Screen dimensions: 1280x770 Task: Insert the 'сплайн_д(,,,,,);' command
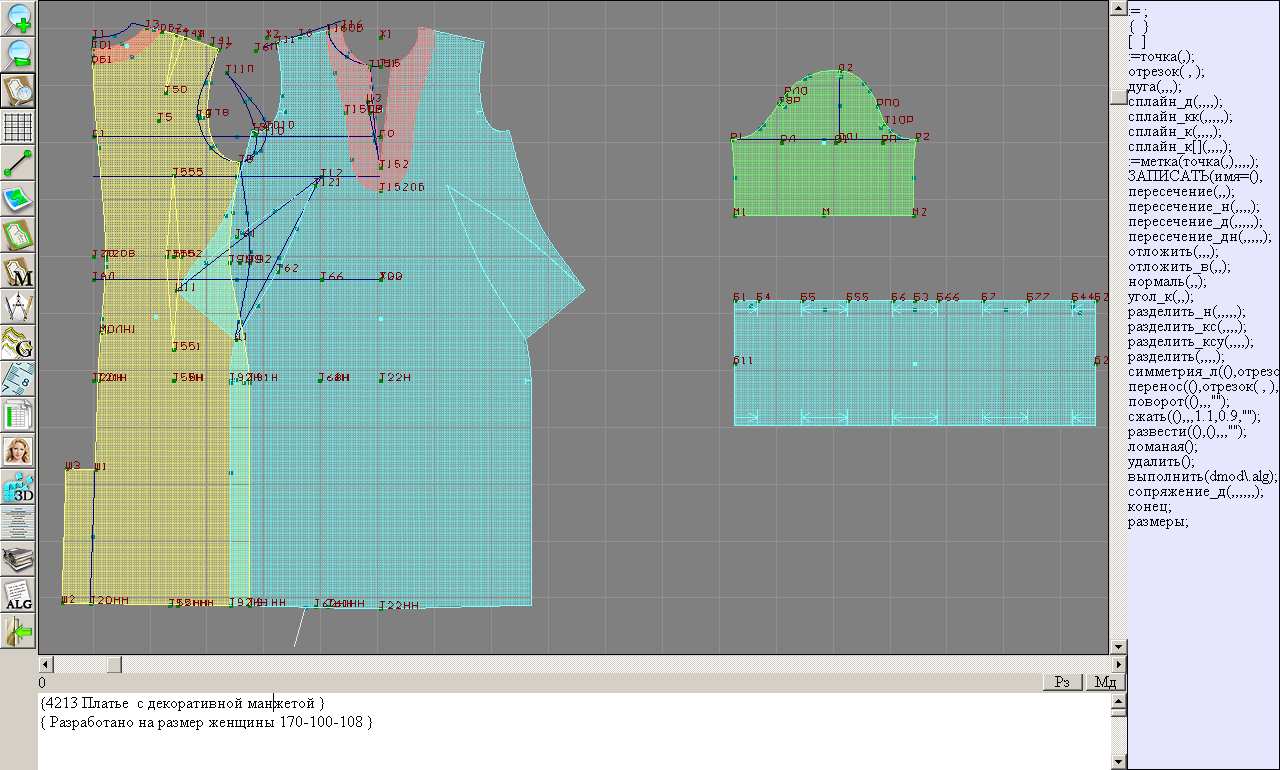(1174, 102)
